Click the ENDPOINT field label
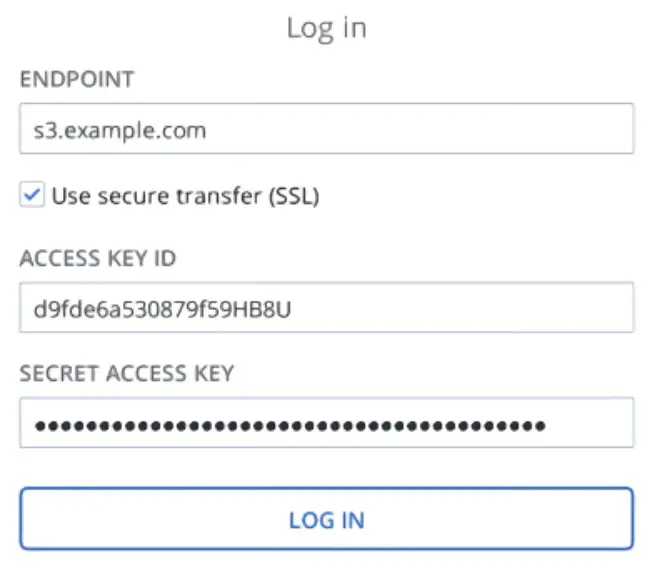Screen dimensions: 654x569 (x=77, y=78)
